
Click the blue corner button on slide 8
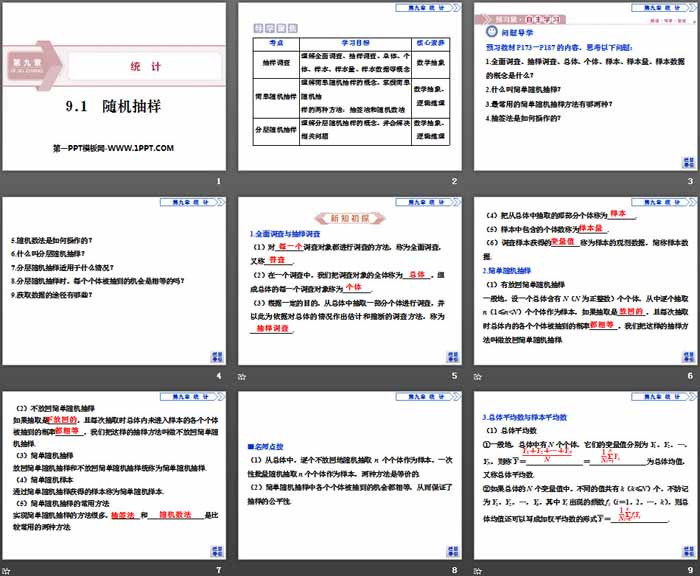(x=454, y=547)
